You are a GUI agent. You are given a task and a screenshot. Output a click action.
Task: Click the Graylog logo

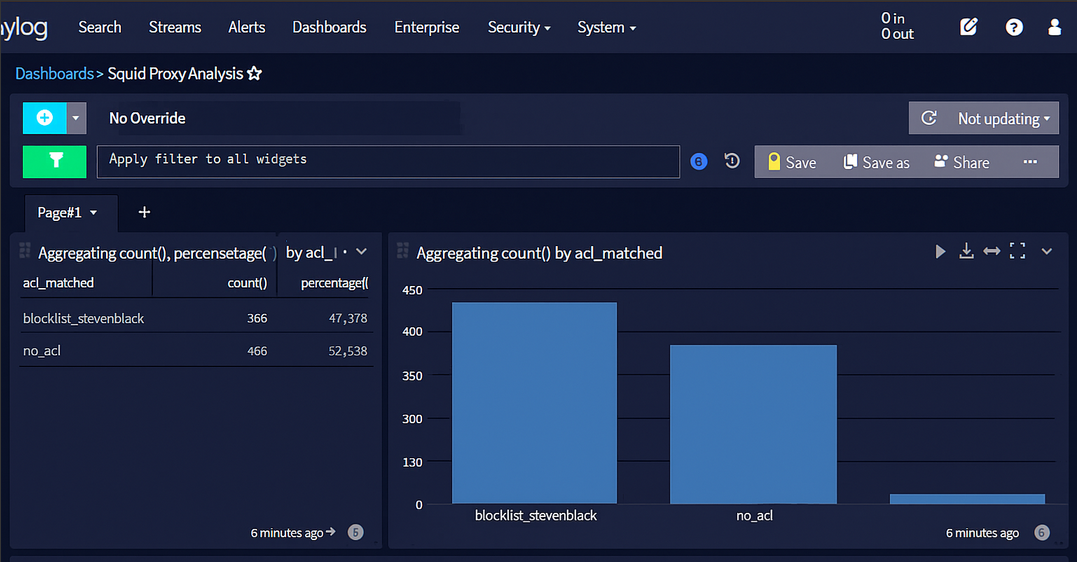(x=24, y=27)
